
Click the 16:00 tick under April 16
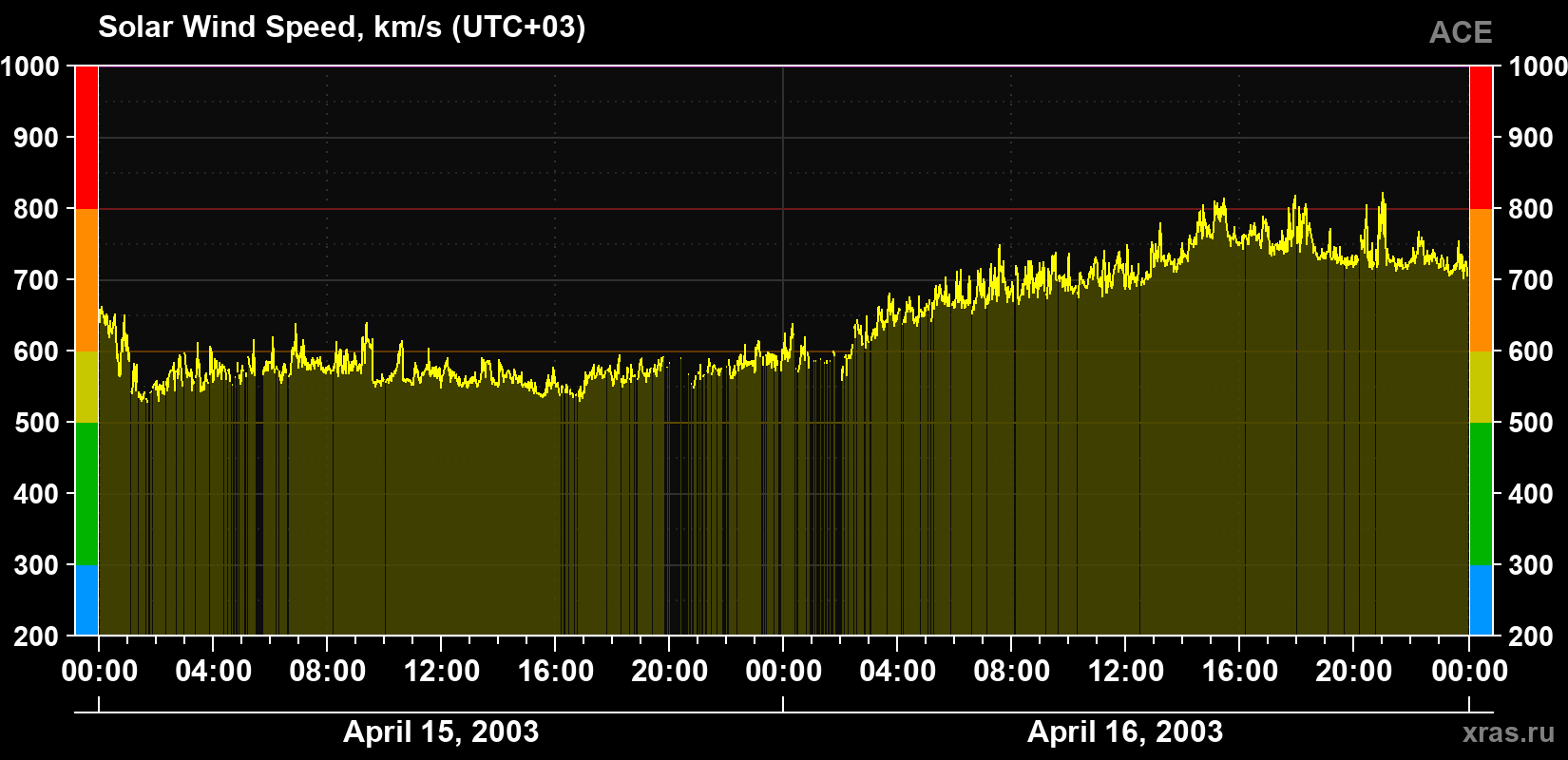click(x=1239, y=671)
